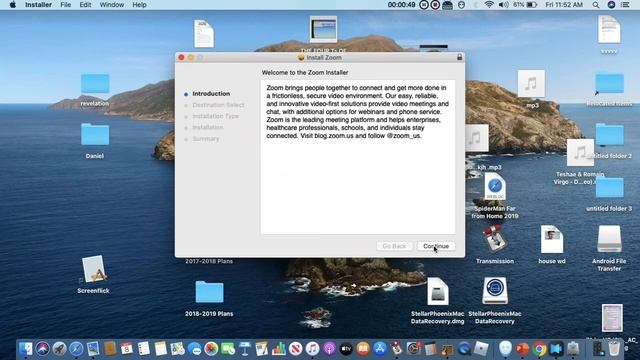Open Spotlight search magnifier

[596, 5]
